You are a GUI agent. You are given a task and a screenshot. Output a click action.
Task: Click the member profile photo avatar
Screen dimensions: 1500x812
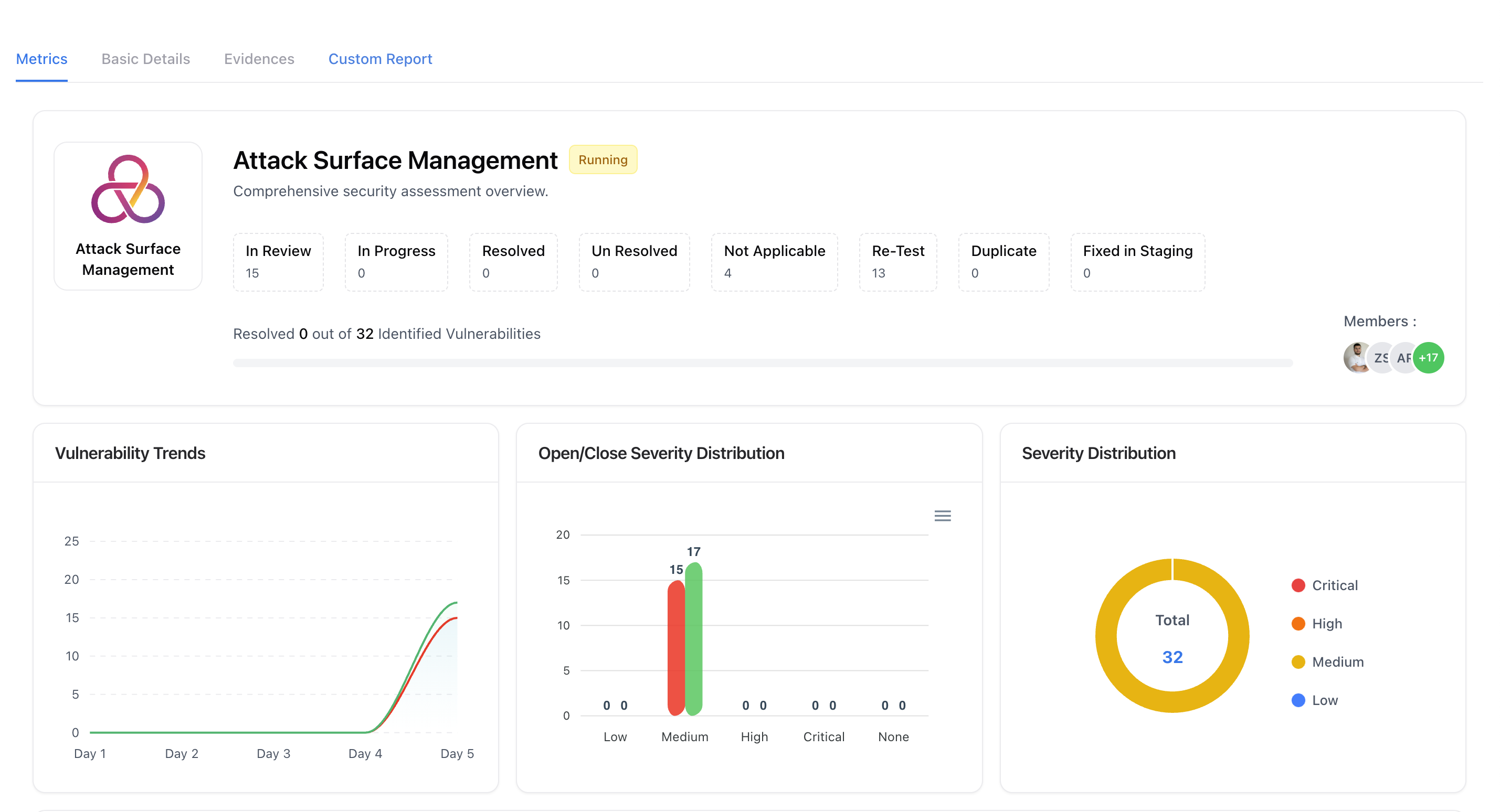pyautogui.click(x=1356, y=357)
